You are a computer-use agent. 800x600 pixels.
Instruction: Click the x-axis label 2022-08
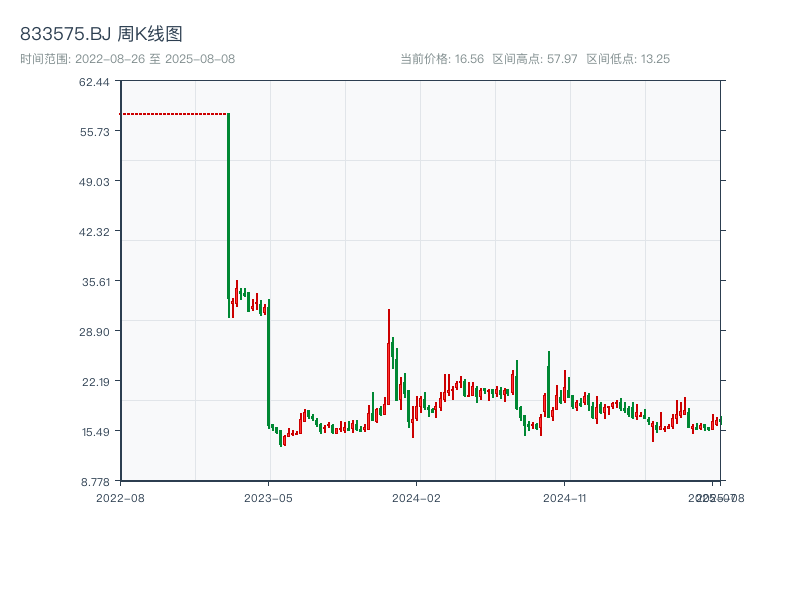pos(120,498)
